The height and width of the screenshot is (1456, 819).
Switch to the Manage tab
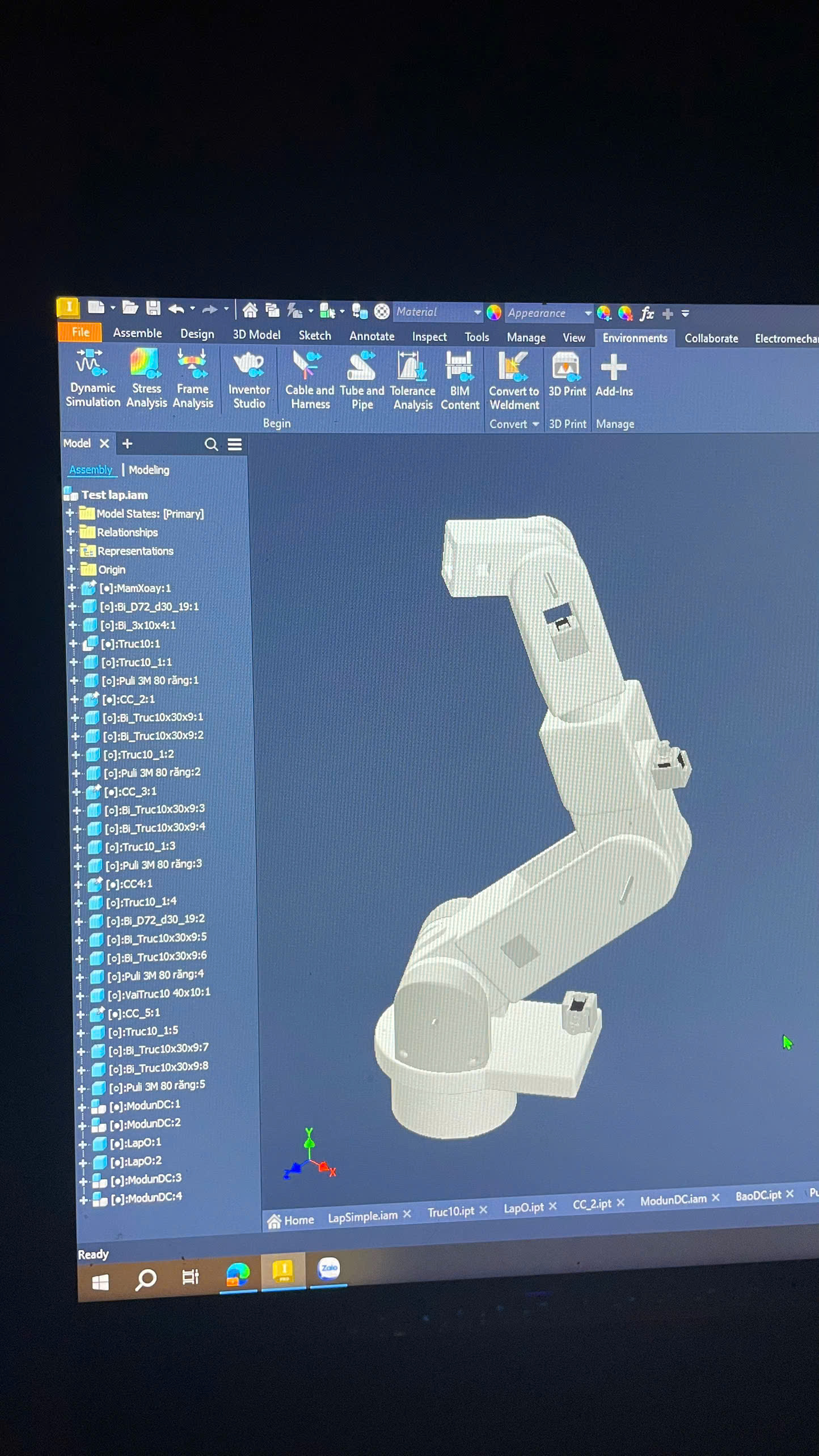coord(526,337)
